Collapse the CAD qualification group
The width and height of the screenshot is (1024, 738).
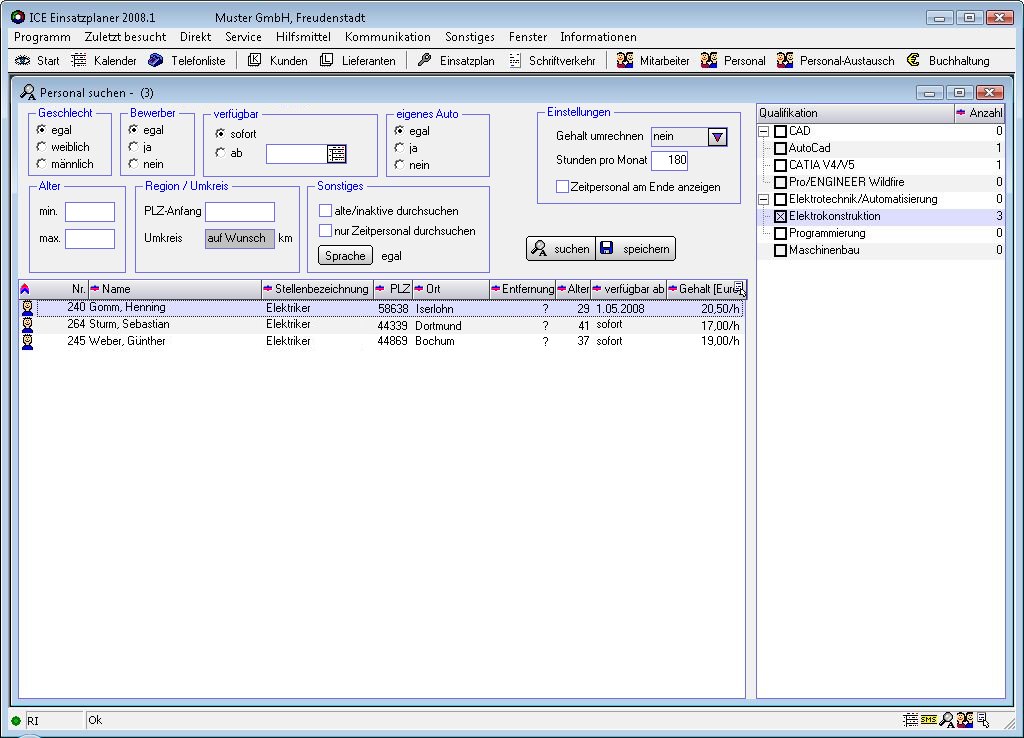tap(764, 132)
